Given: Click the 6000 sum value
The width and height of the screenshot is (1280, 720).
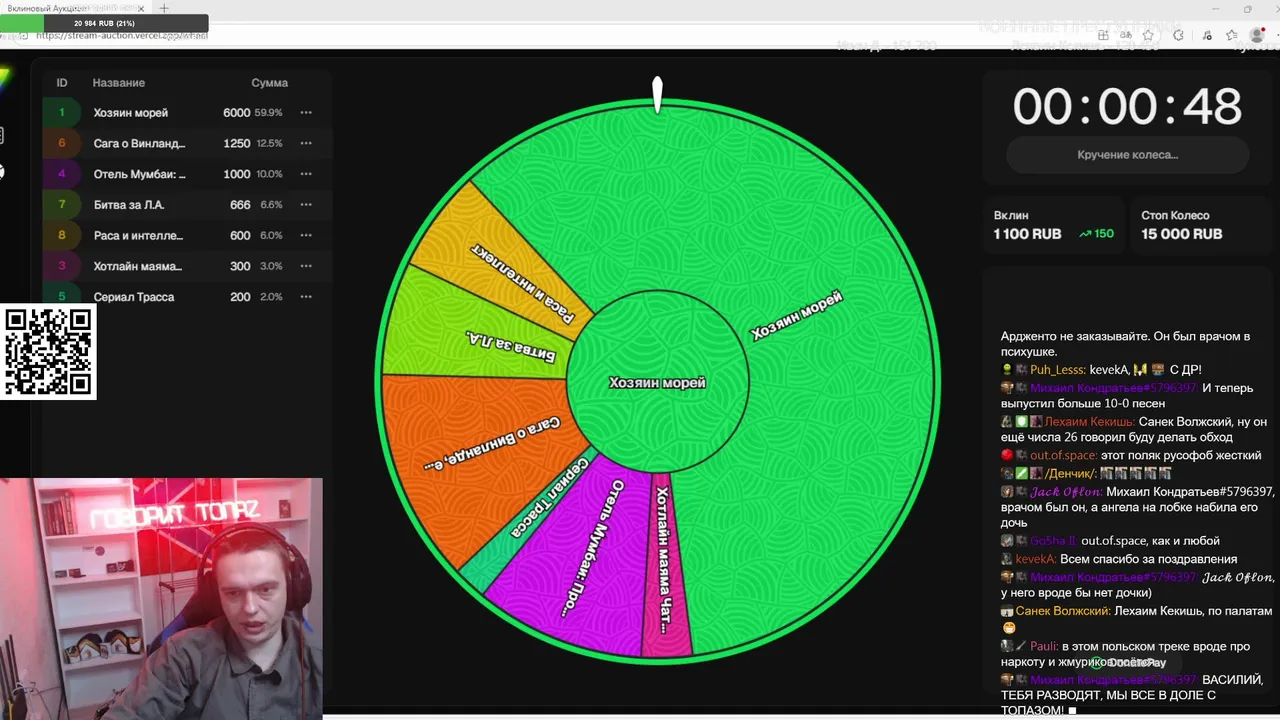Looking at the screenshot, I should point(237,113).
